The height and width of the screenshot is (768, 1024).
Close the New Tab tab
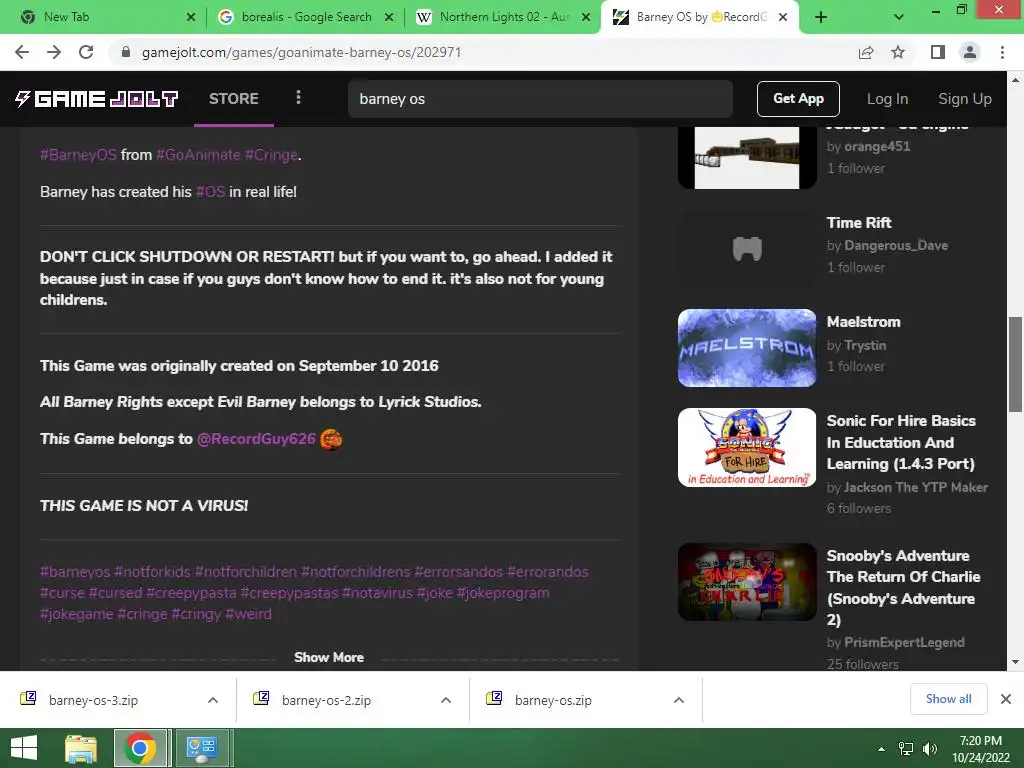[191, 17]
